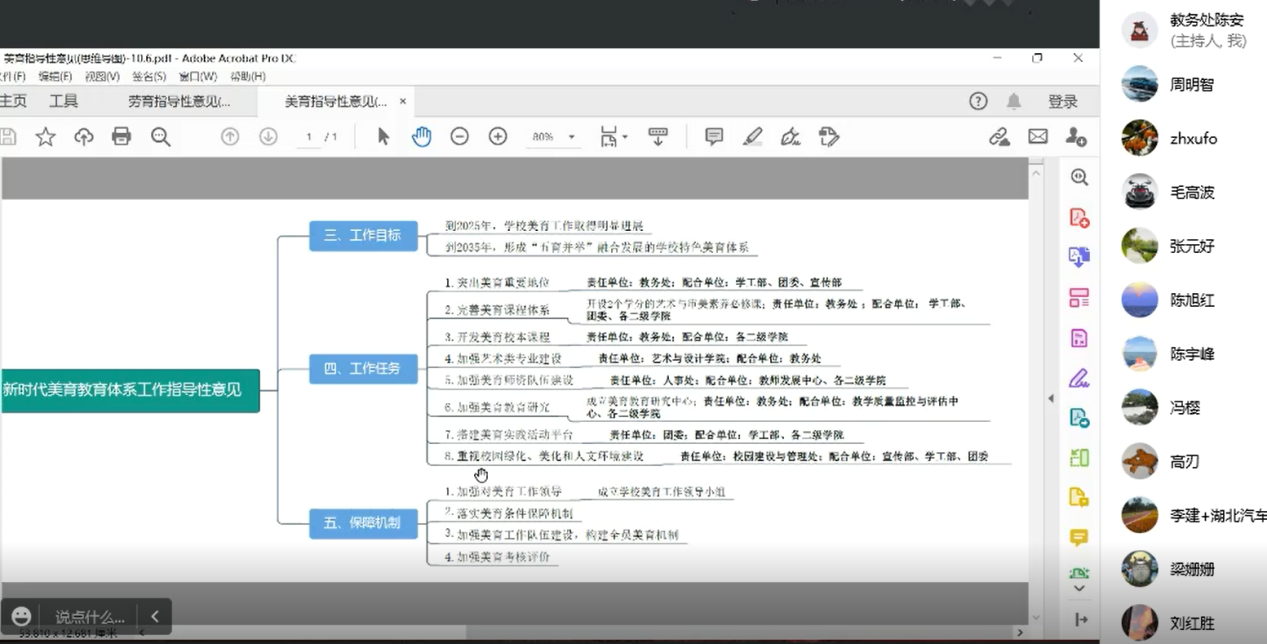Screen dimensions: 1267x644
Task: Upload the file to Document Cloud
Action: tap(83, 137)
